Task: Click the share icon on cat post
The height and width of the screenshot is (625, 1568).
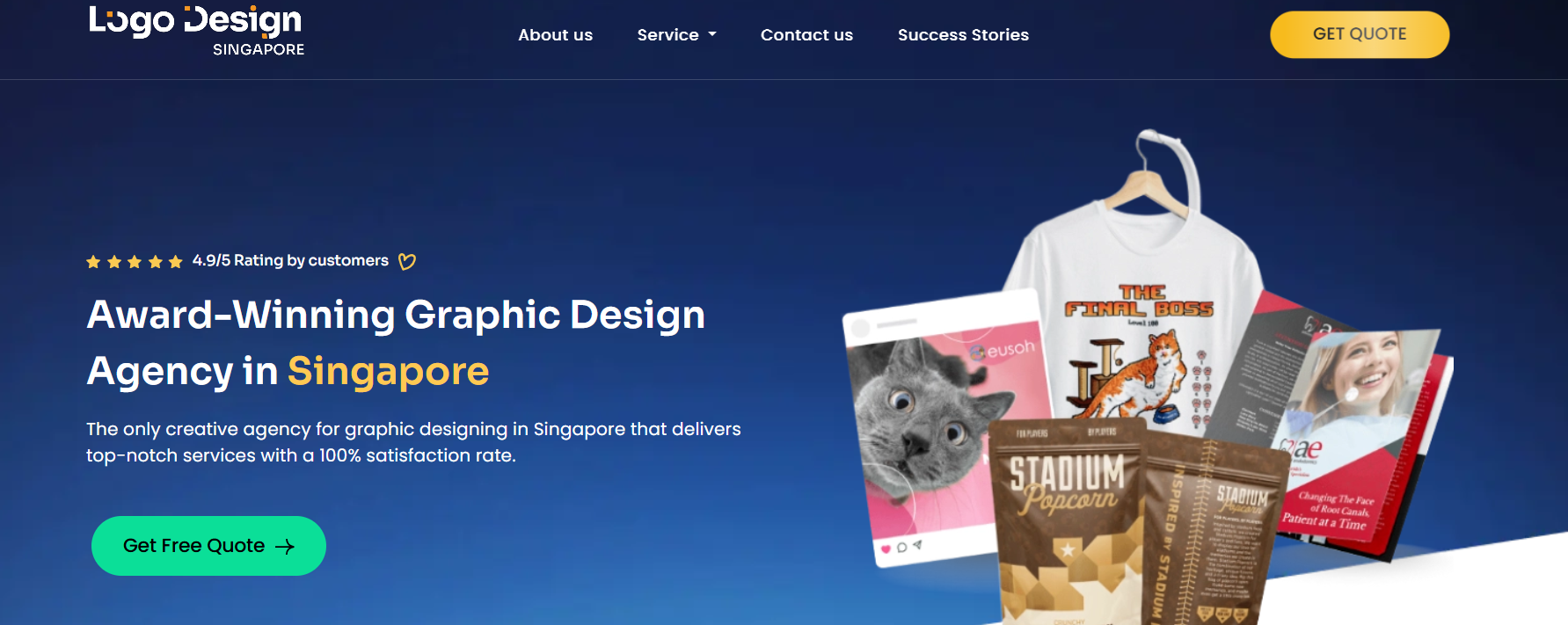Action: 917,545
